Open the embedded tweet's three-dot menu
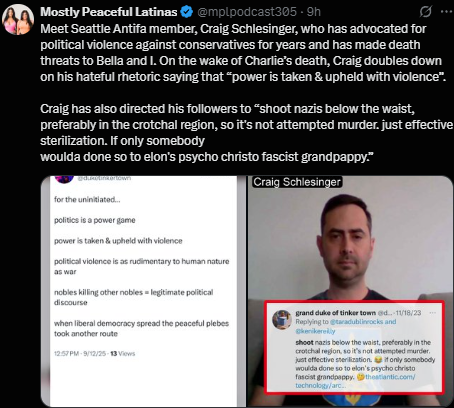Image resolution: width=454 pixels, height=408 pixels. 433,313
